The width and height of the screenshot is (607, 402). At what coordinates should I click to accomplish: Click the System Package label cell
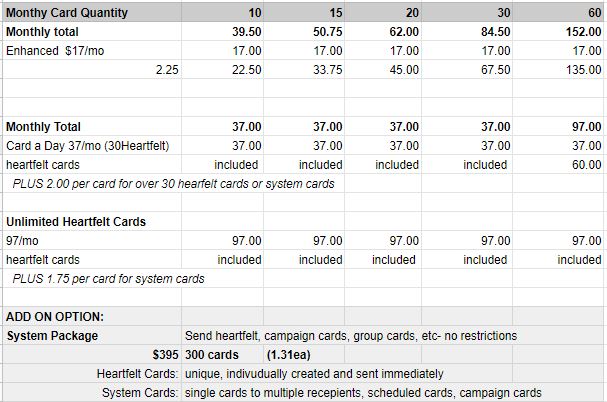point(92,335)
